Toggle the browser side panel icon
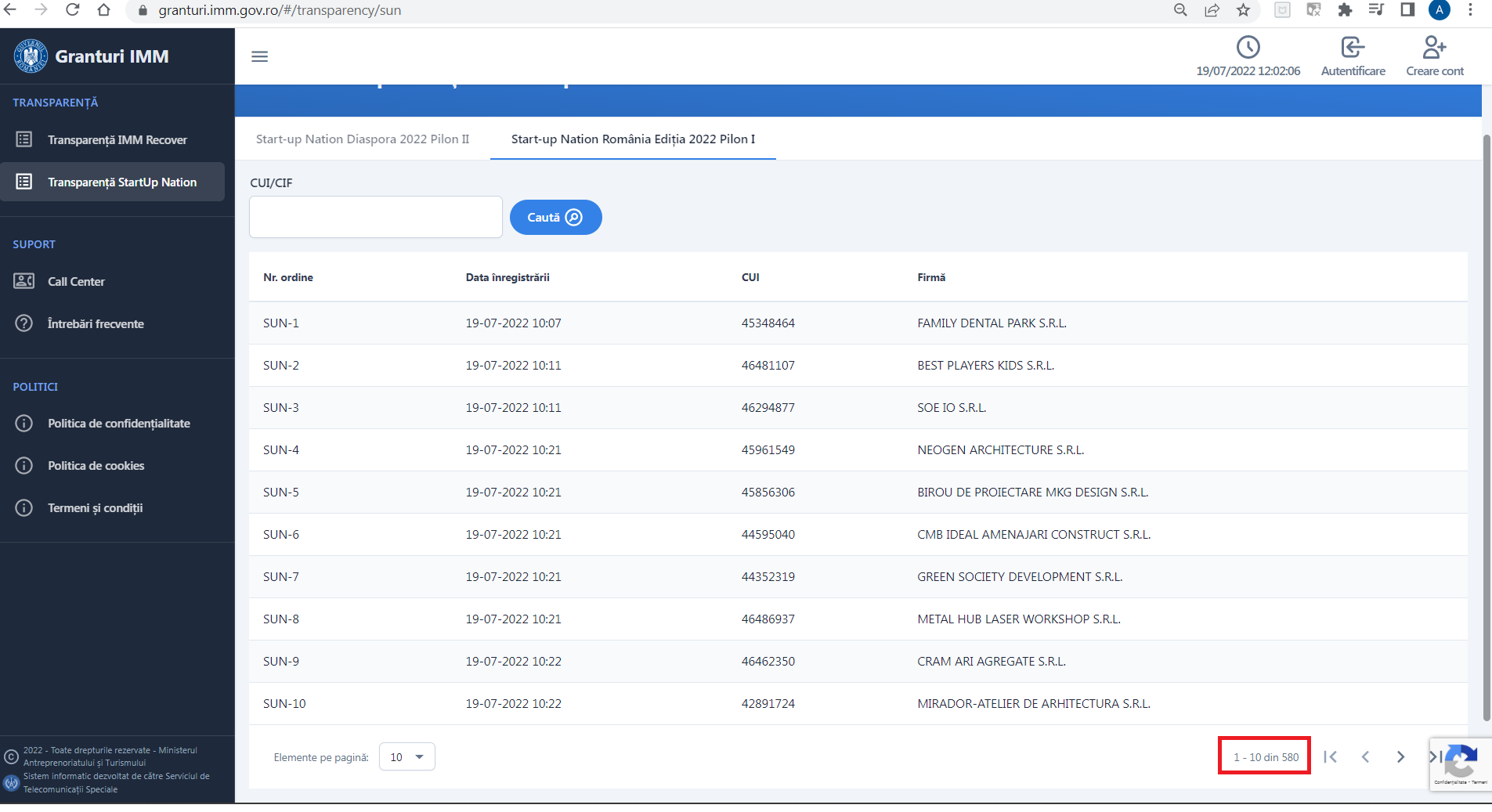The image size is (1492, 812). (1407, 10)
